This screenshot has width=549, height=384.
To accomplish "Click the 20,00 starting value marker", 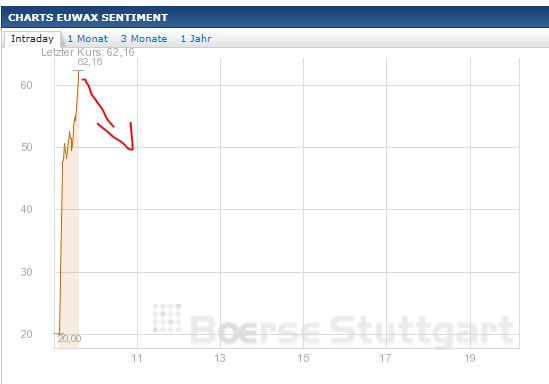I will (x=69, y=338).
